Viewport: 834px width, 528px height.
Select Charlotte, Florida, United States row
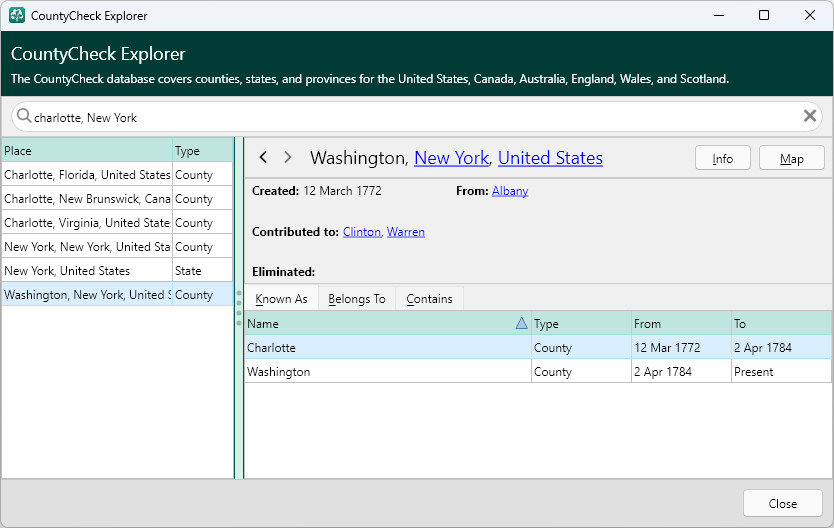click(118, 174)
